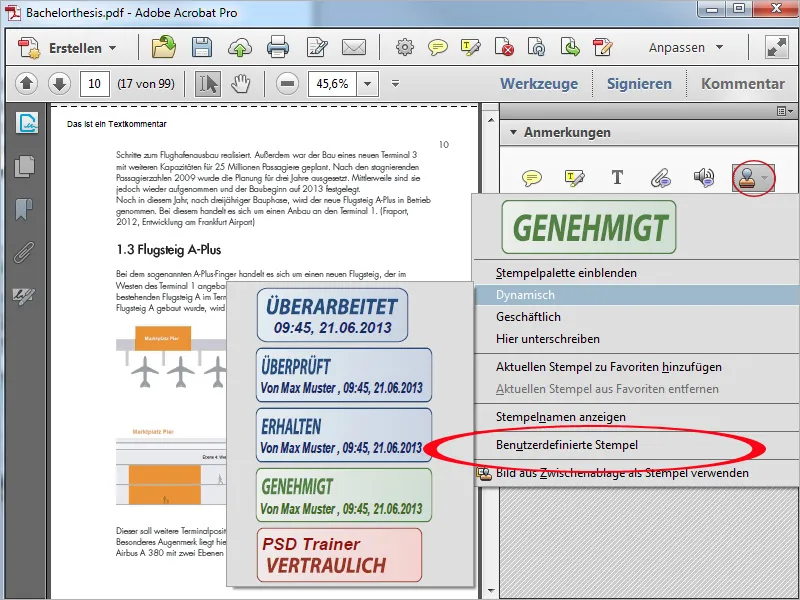Expand the small toolbar options arrow
800x600 pixels.
pyautogui.click(x=395, y=83)
